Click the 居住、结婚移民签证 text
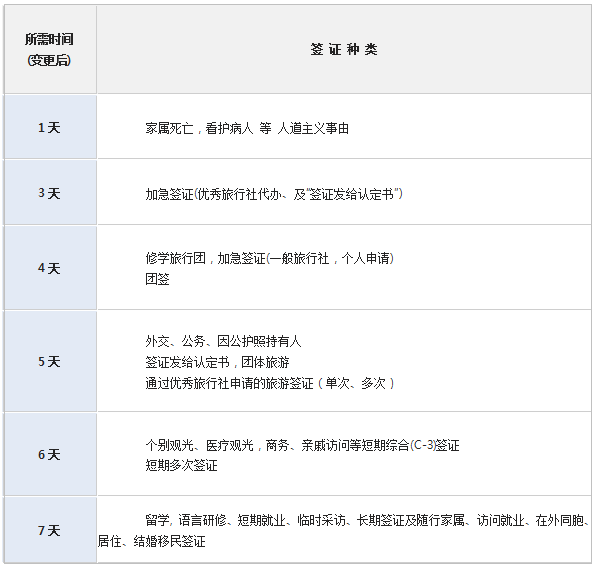This screenshot has height=567, width=595. point(152,541)
